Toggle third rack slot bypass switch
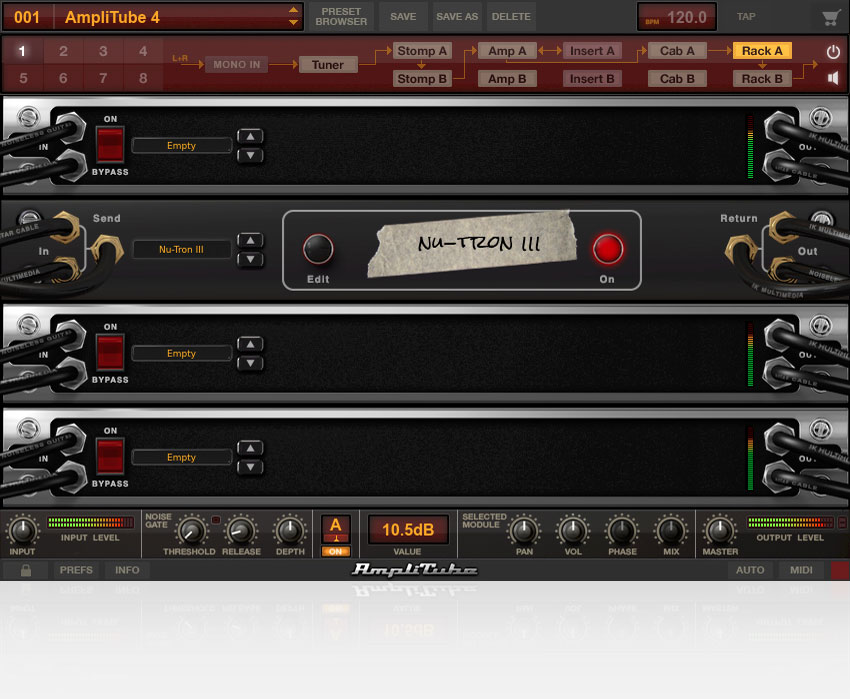850x699 pixels. 110,352
